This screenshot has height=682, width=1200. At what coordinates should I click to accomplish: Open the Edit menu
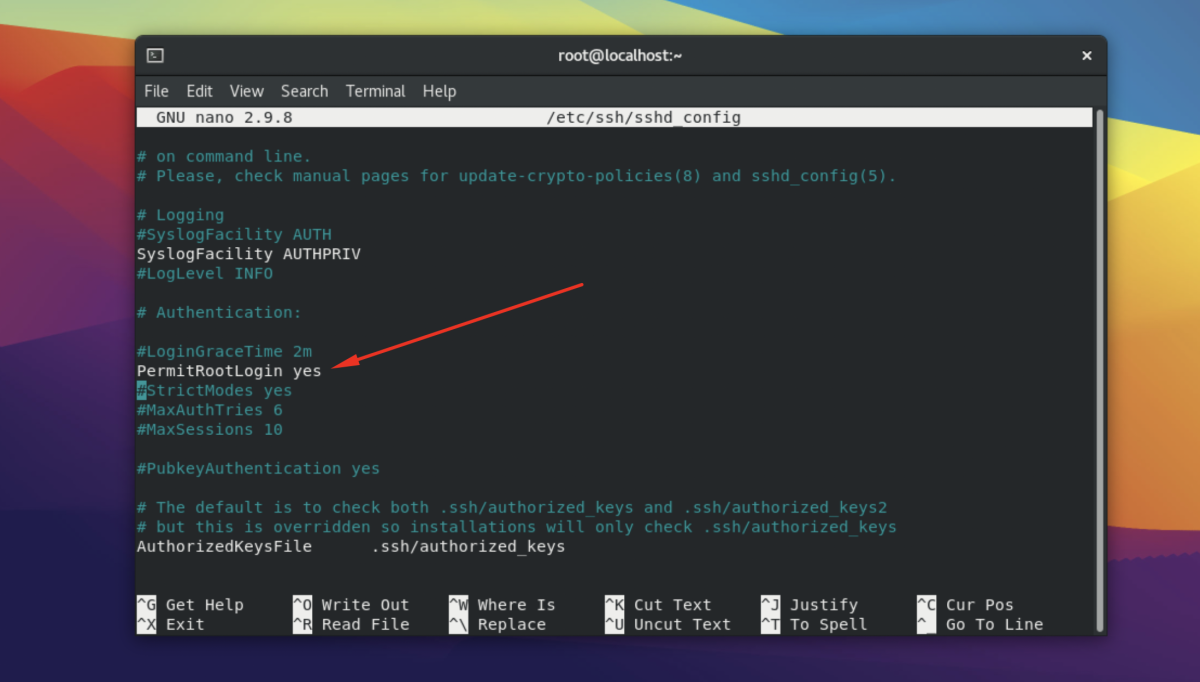pyautogui.click(x=199, y=91)
